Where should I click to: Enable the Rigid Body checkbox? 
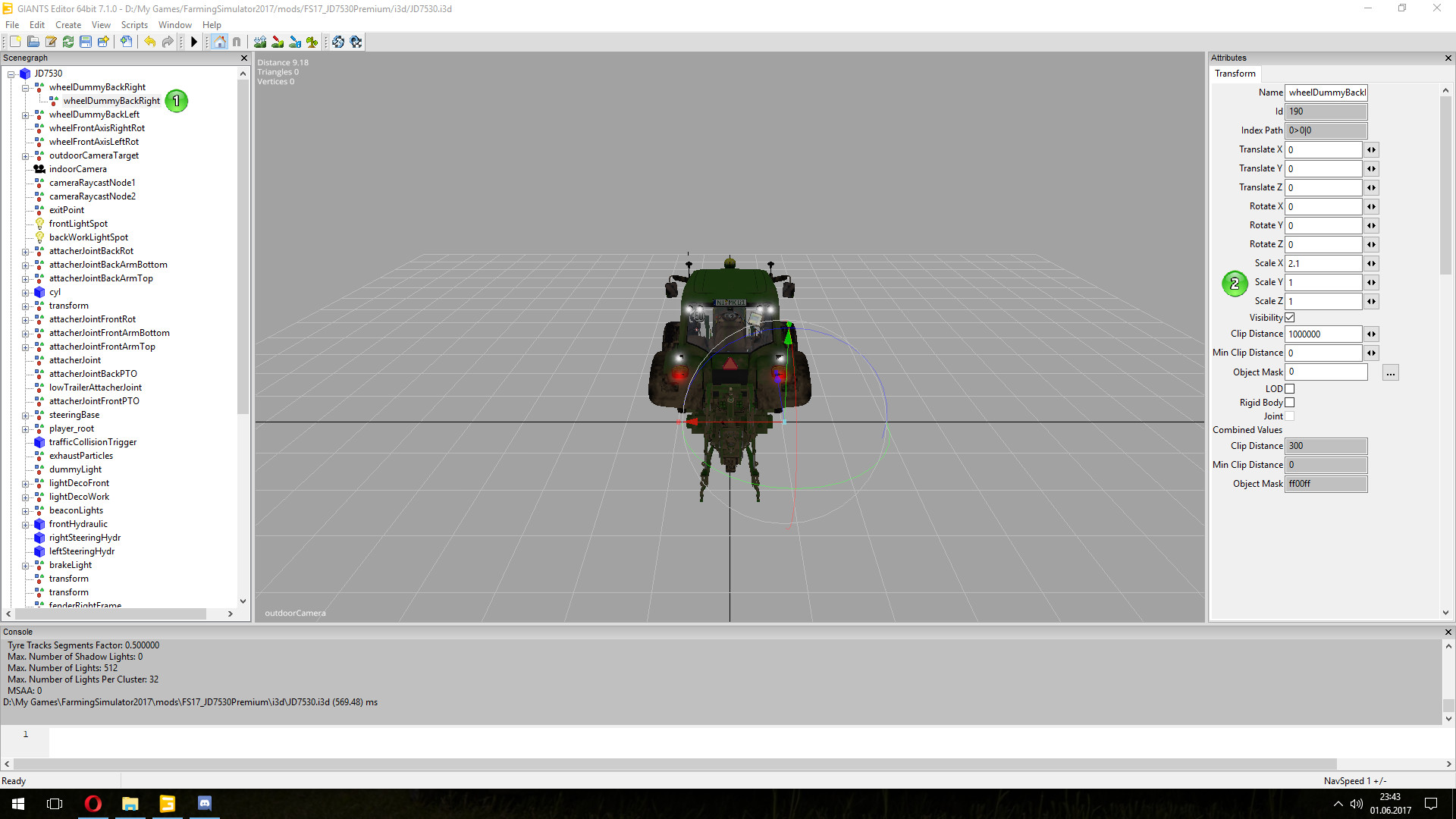tap(1289, 403)
